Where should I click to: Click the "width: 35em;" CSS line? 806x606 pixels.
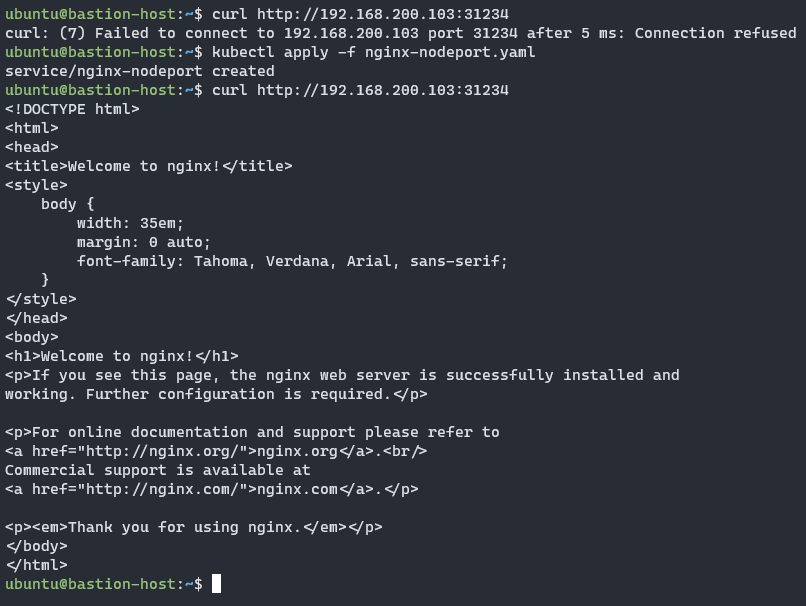(x=131, y=223)
